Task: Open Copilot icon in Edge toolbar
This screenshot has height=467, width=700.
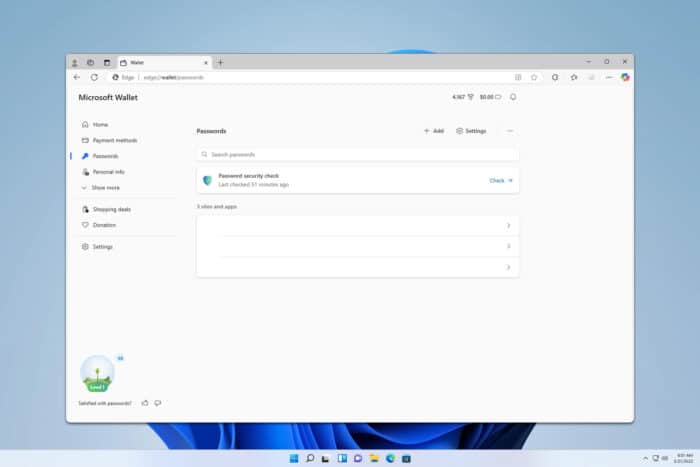Action: point(625,77)
